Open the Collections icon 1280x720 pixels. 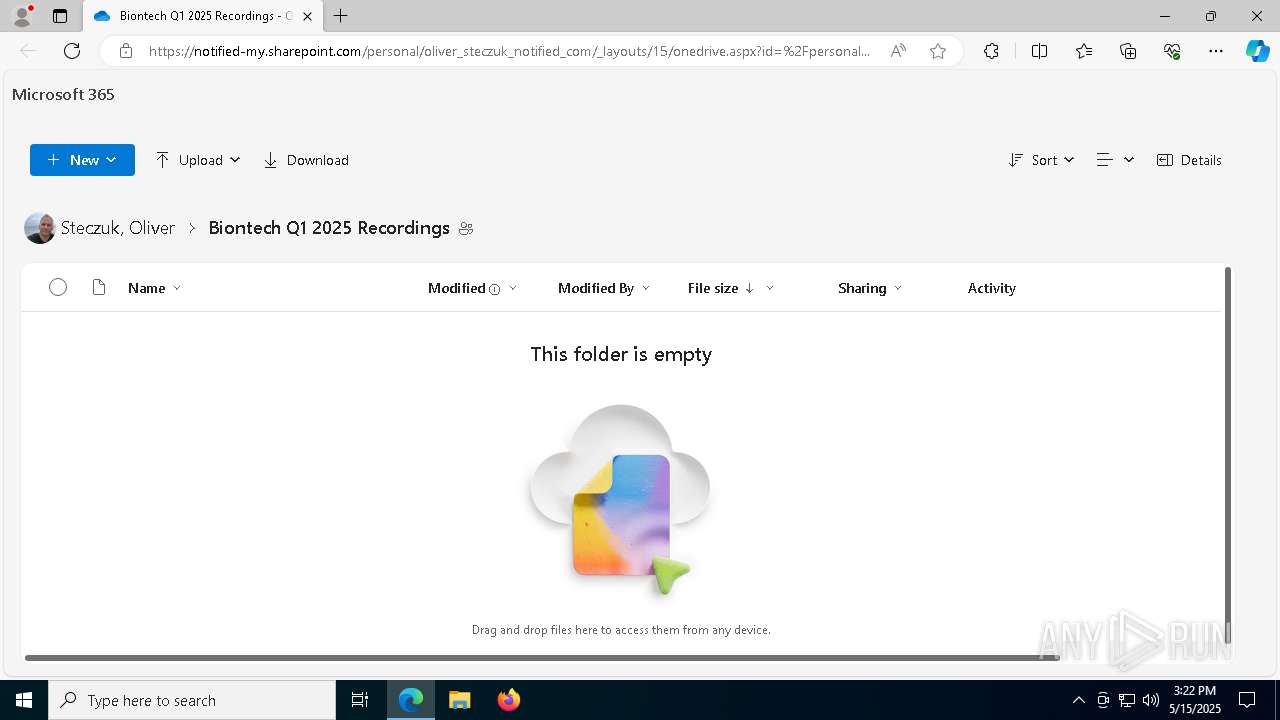coord(1128,51)
